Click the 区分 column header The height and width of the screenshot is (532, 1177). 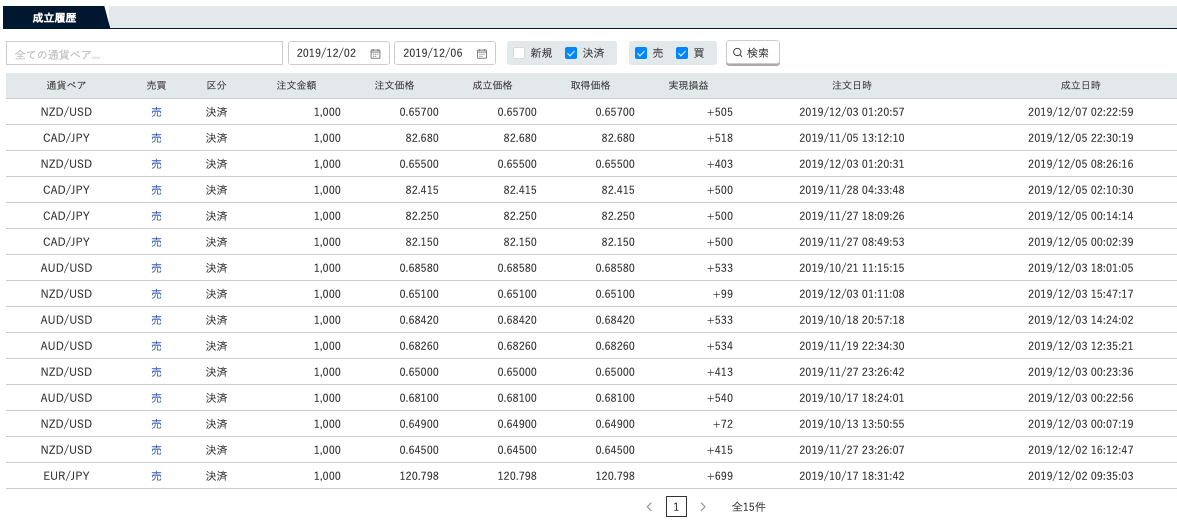coord(216,86)
